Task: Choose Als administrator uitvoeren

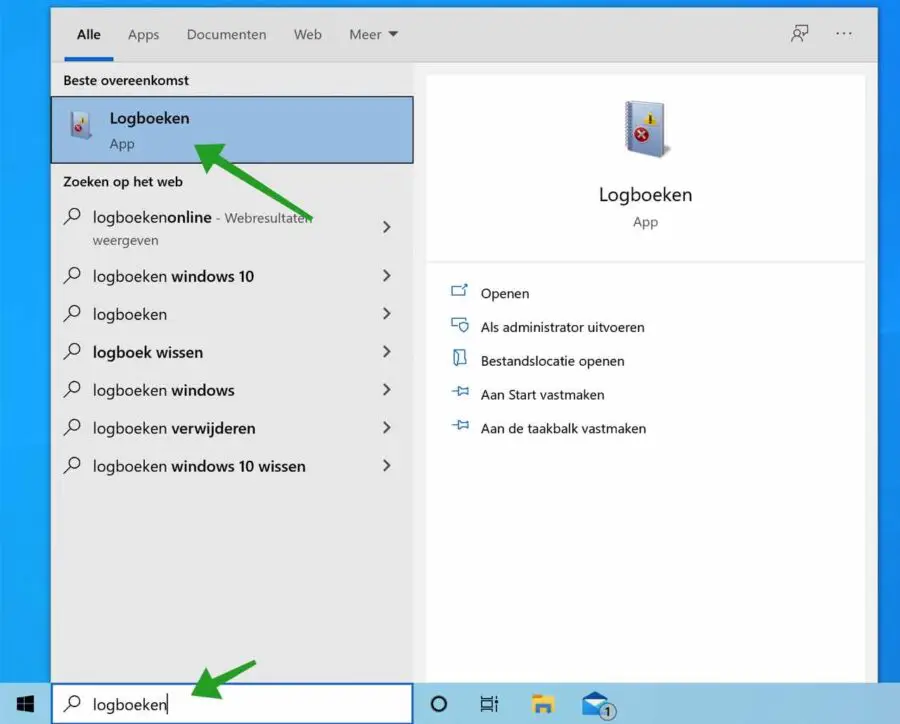Action: tap(562, 327)
